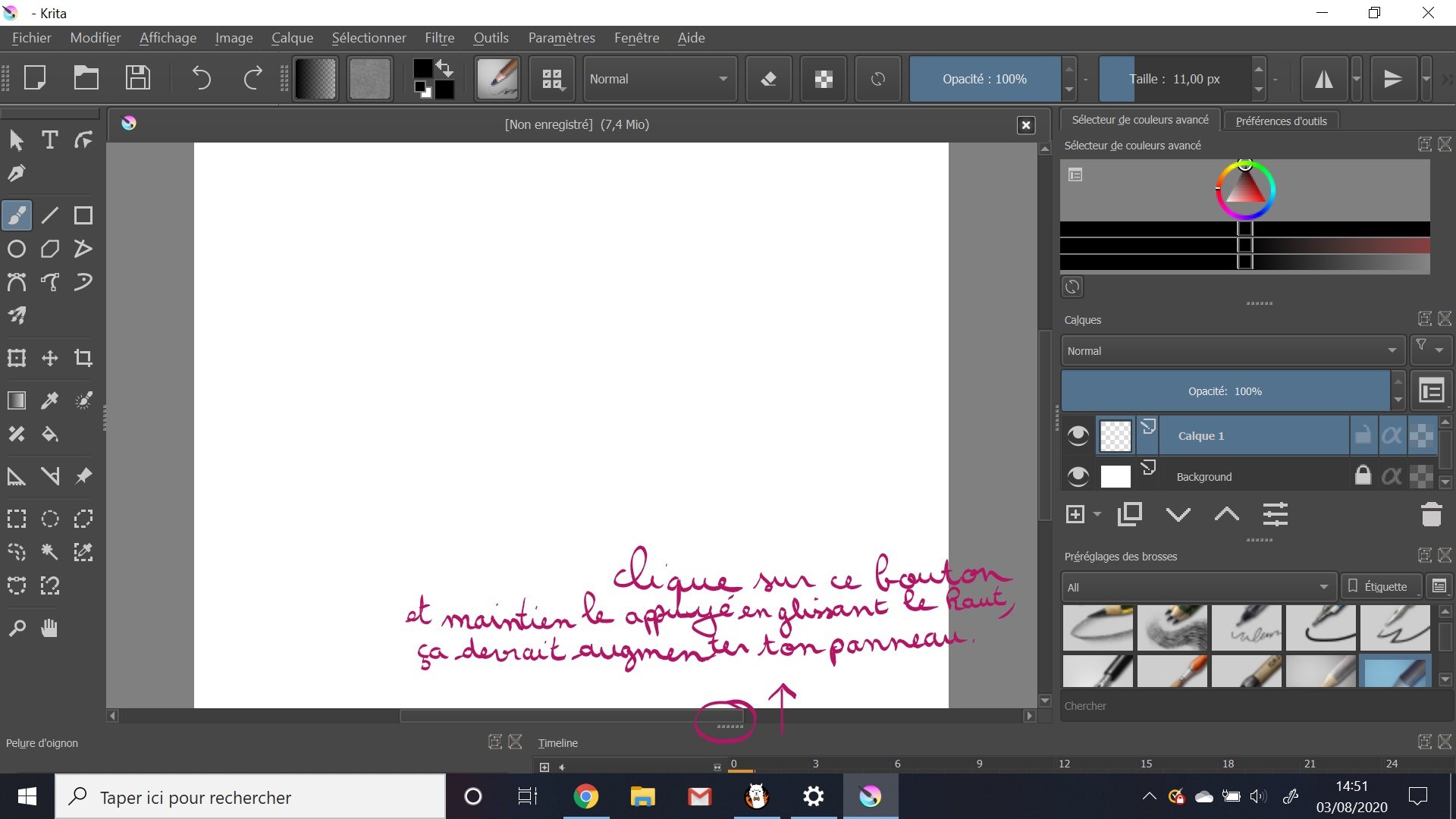Screen dimensions: 1456x819
Task: Click the Étiquette button
Action: click(1382, 586)
